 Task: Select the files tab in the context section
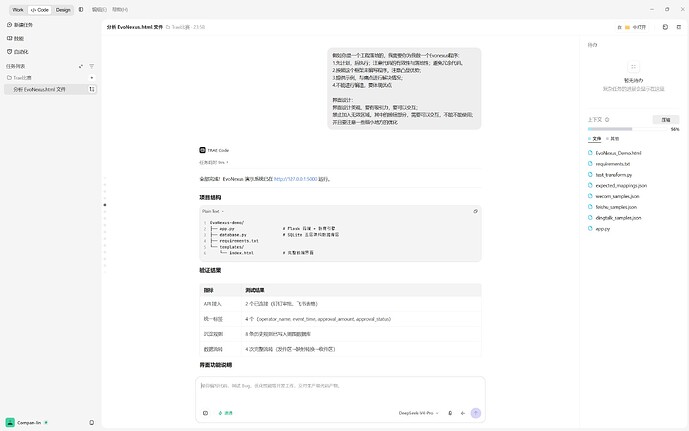coord(595,139)
